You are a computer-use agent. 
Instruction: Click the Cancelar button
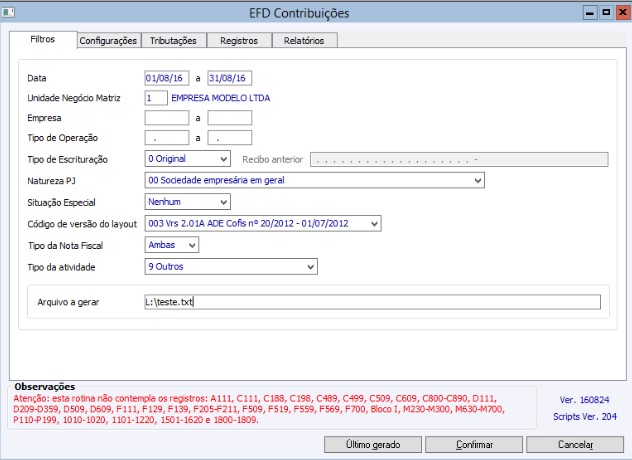coord(575,445)
